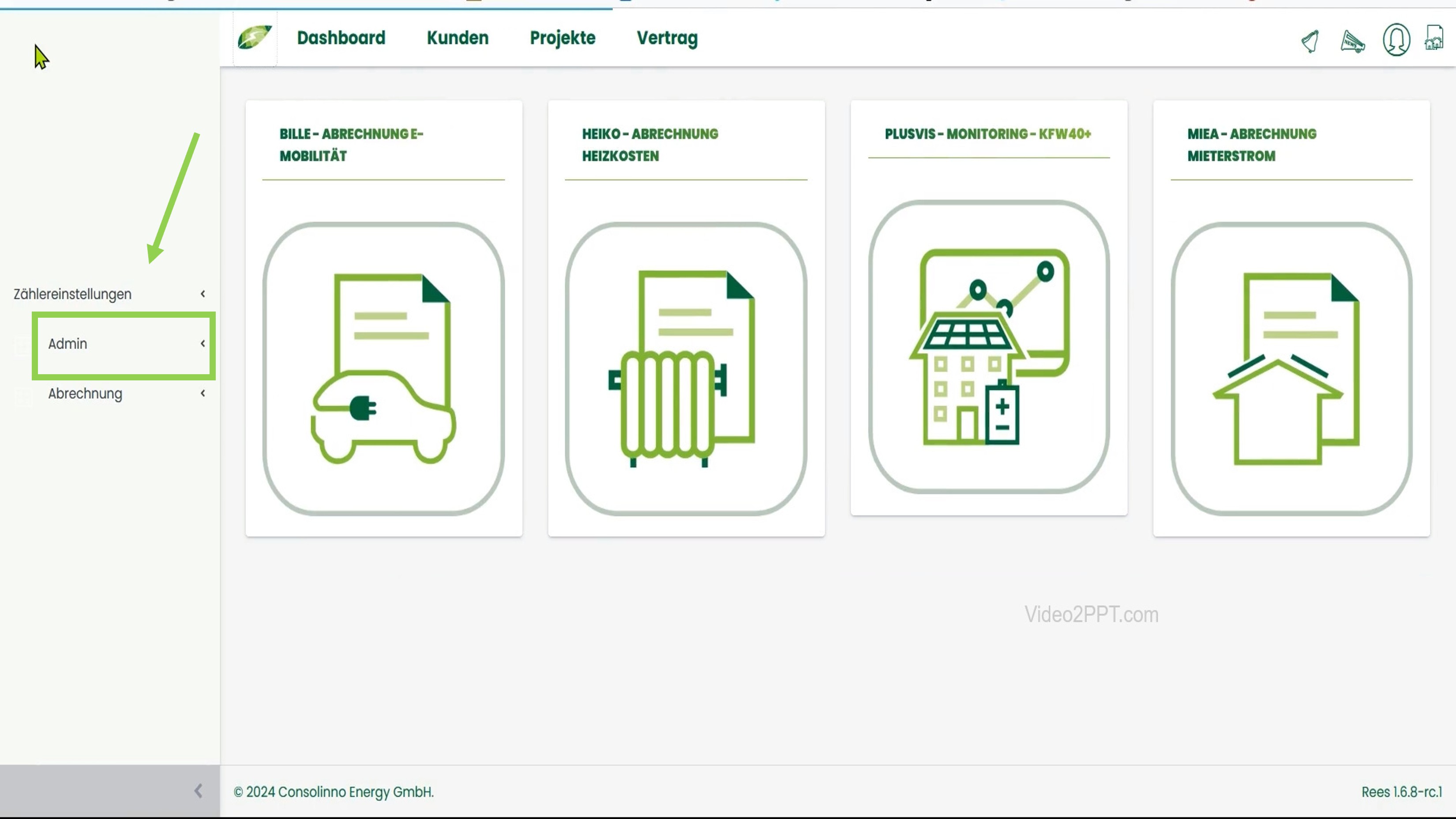Click the BILLE - Abrechnung E-Mobilität title
Screen dimensions: 1456x819
[x=351, y=145]
